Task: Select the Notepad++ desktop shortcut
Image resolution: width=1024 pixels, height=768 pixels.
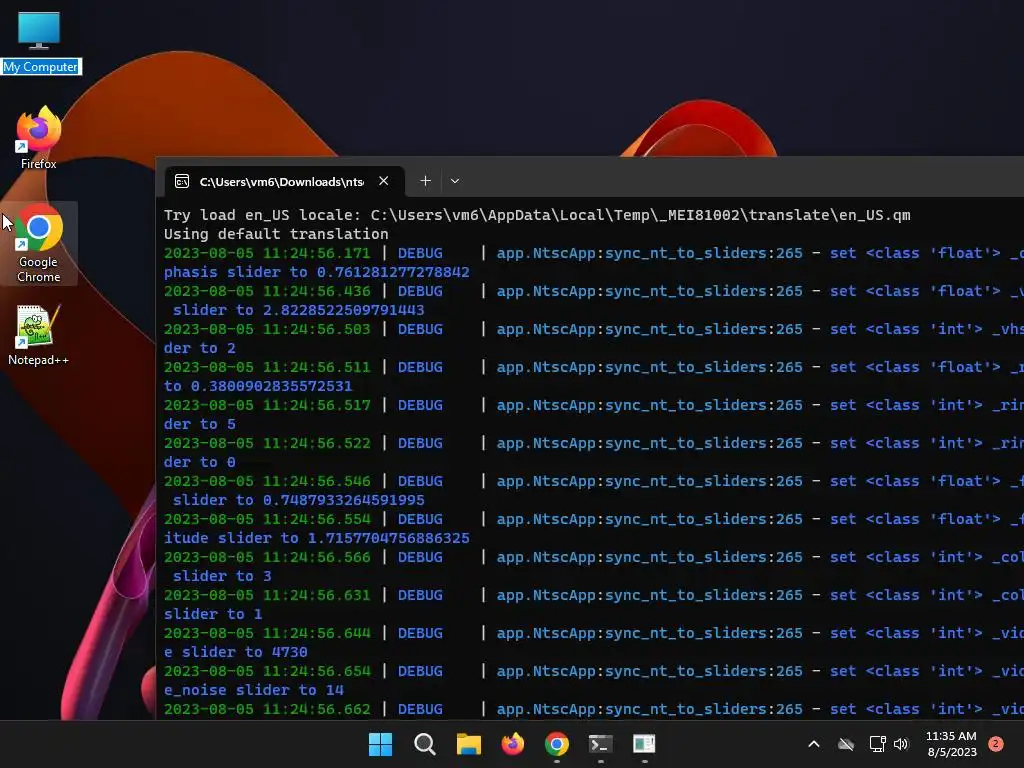Action: [39, 334]
